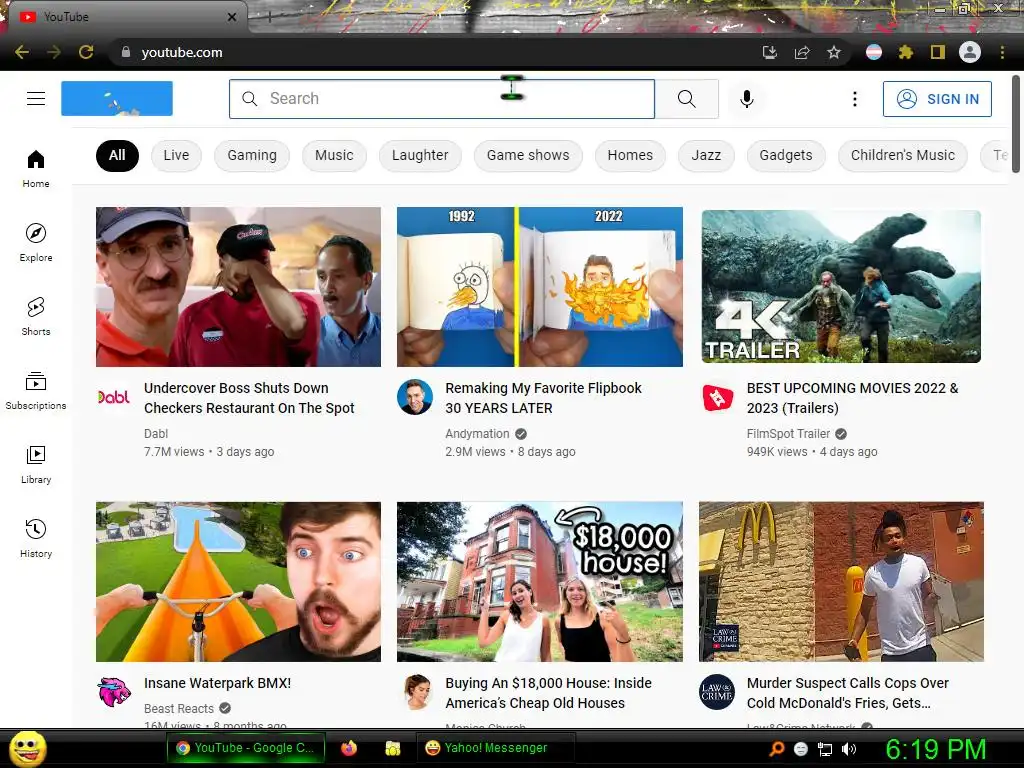Screen dimensions: 1024x768
Task: Select the Homes filter chip
Action: 630,155
